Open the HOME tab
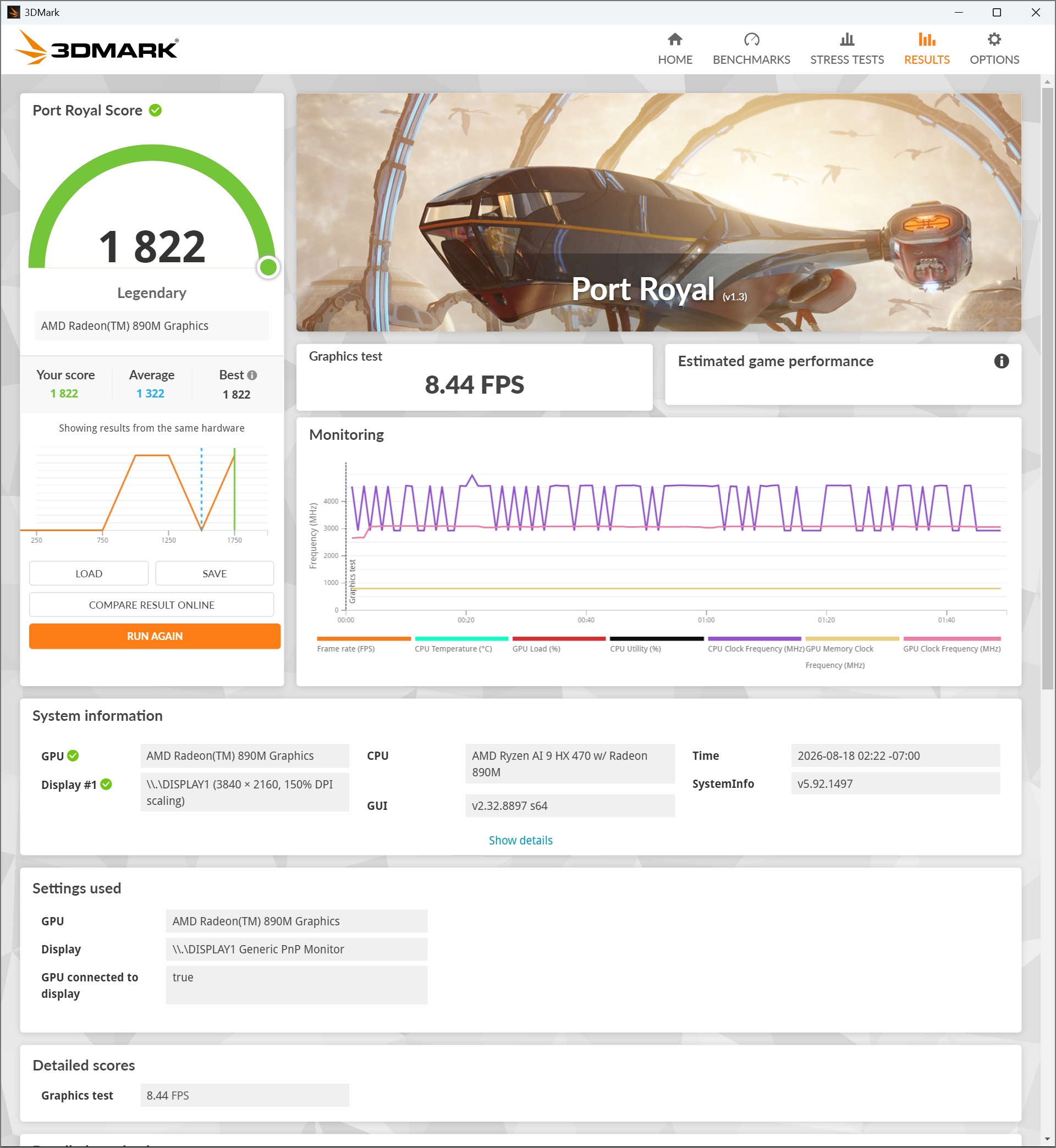The image size is (1056, 1148). 675,49
